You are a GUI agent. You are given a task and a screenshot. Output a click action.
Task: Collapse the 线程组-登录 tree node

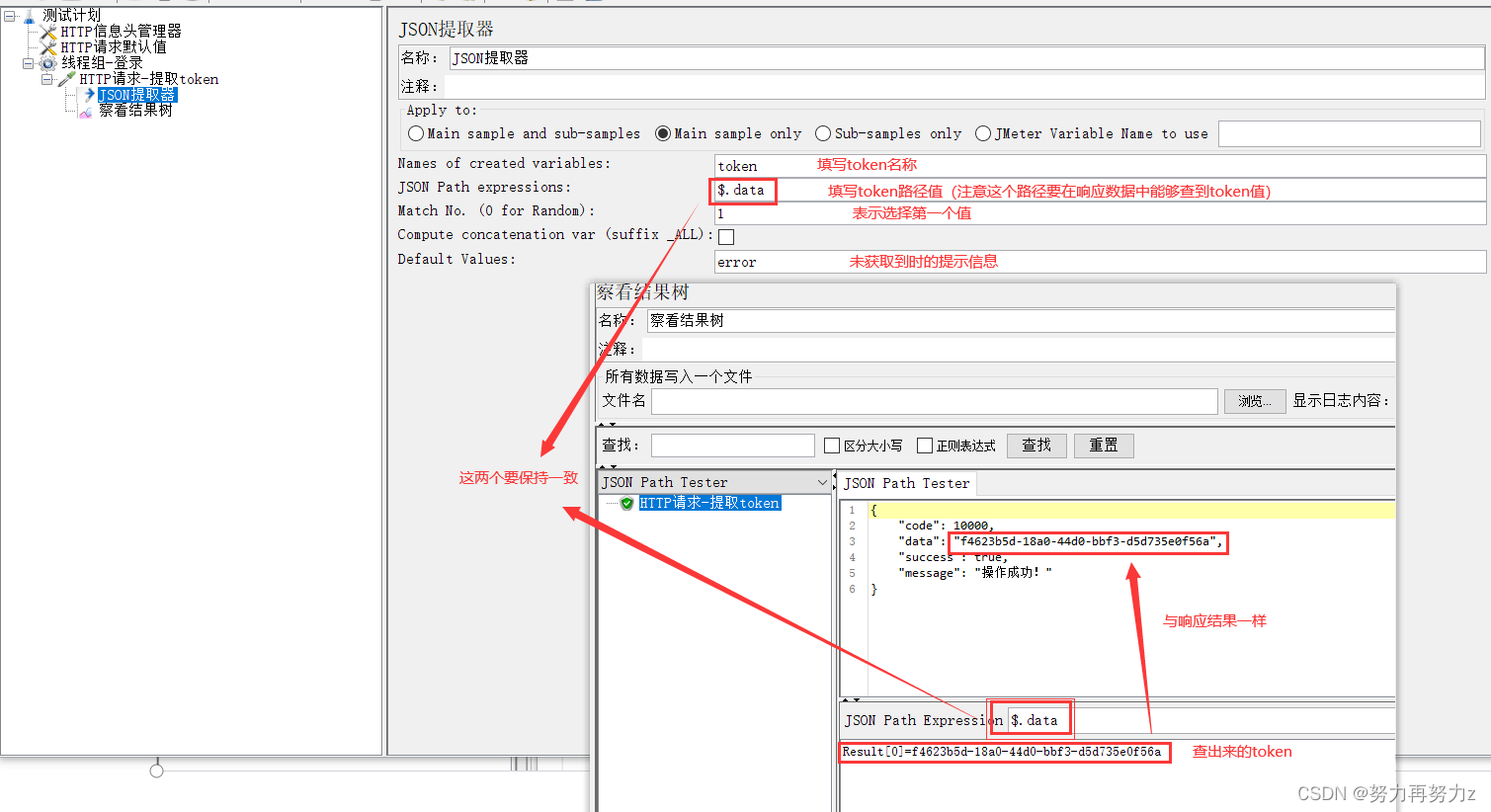[x=29, y=62]
